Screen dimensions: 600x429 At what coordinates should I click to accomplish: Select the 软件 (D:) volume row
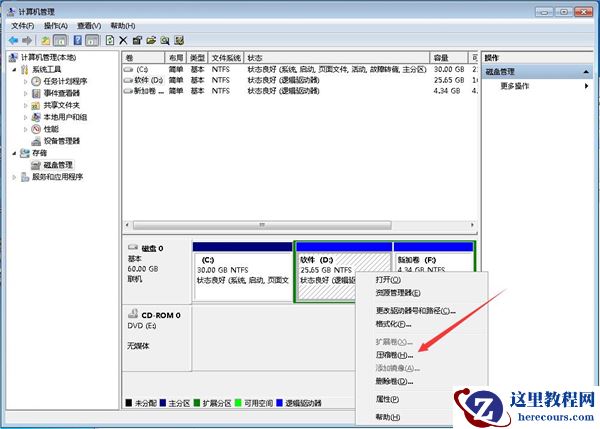(x=300, y=80)
